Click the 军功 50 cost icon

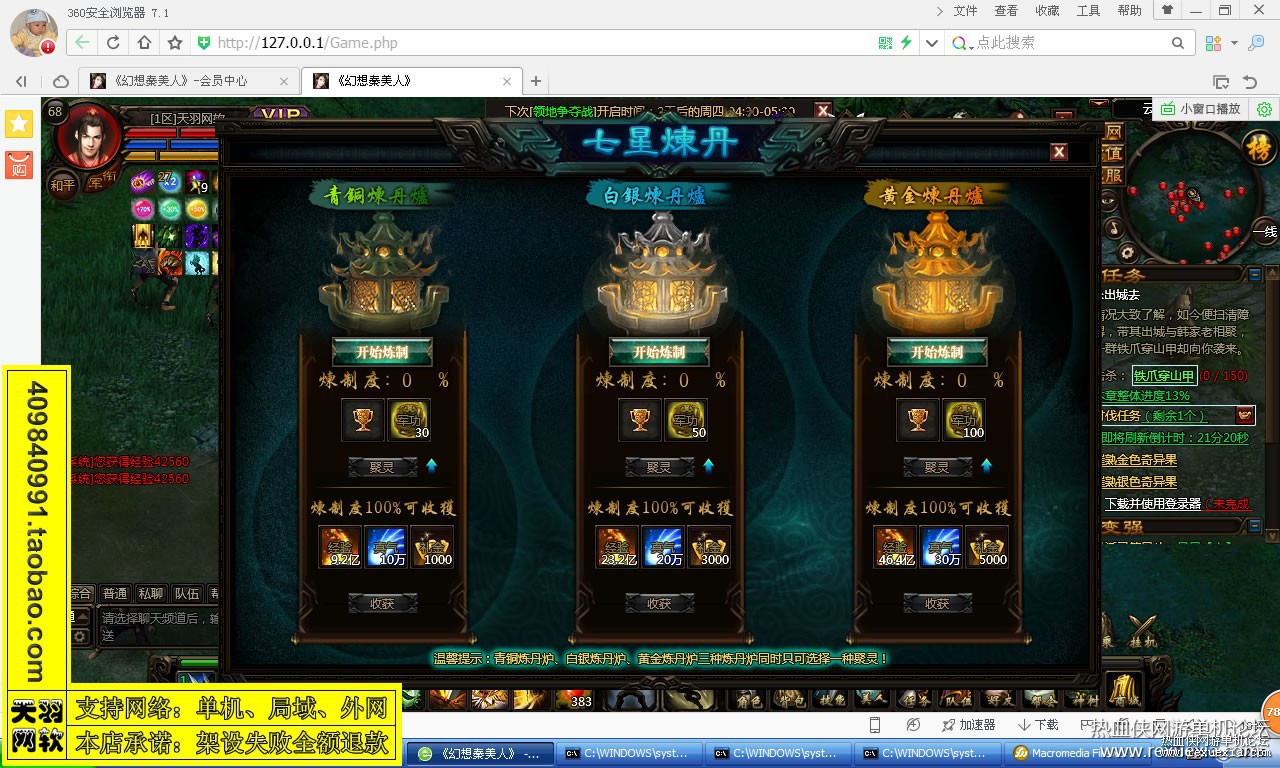coord(686,420)
